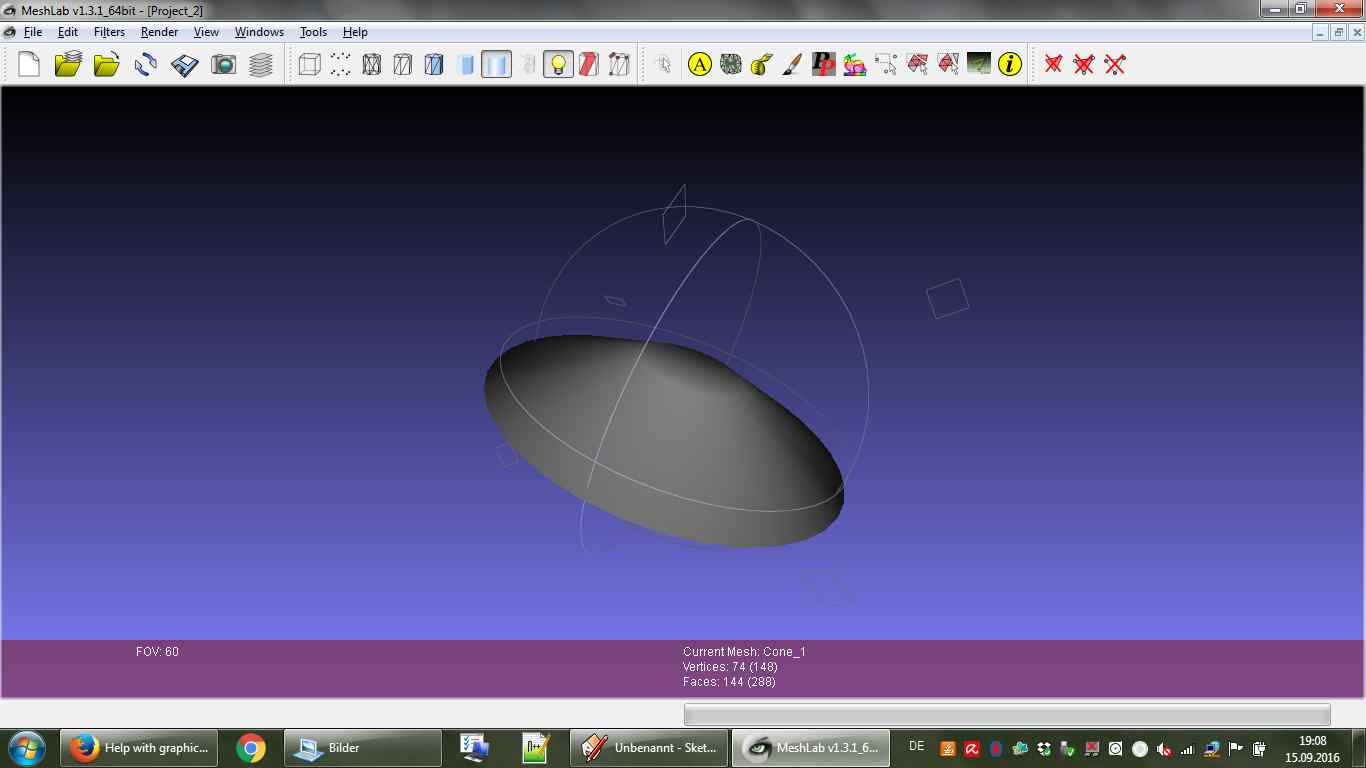Open the PP pick points tool
Viewport: 1366px width, 768px height.
(824, 65)
